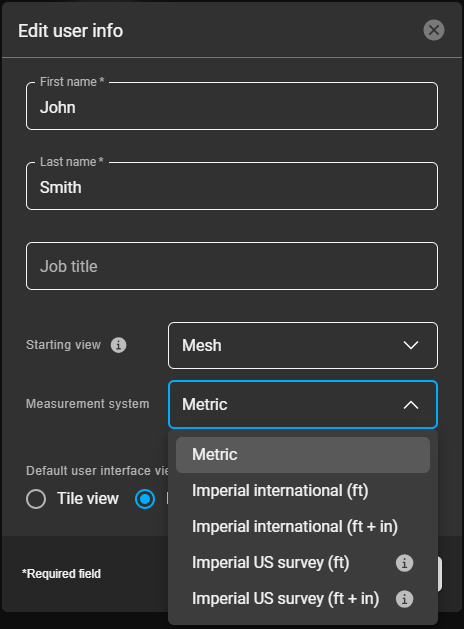Click the Measurement system label
Screen dimensions: 464x629
87,404
